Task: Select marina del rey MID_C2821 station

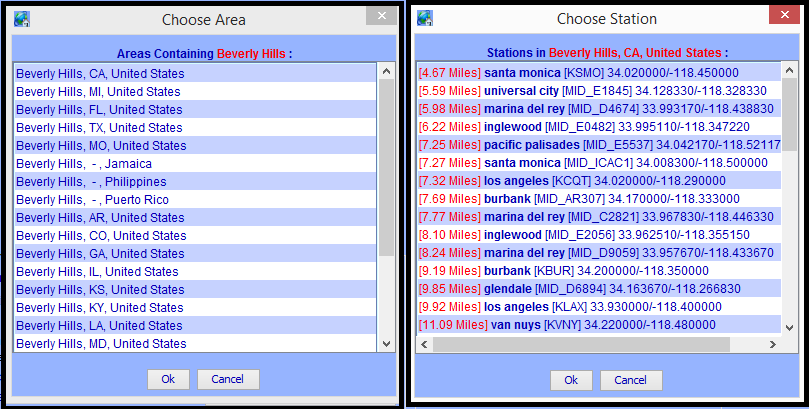Action: coord(600,217)
